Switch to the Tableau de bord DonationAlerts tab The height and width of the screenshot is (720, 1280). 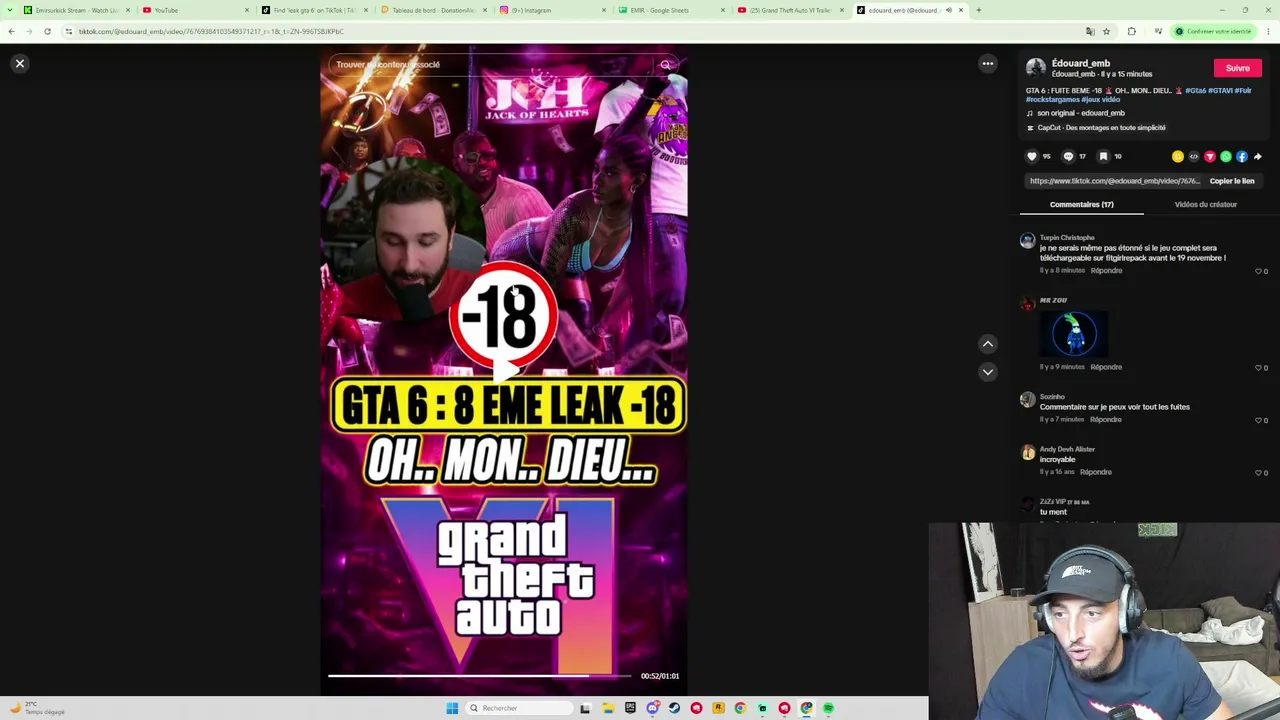(433, 10)
